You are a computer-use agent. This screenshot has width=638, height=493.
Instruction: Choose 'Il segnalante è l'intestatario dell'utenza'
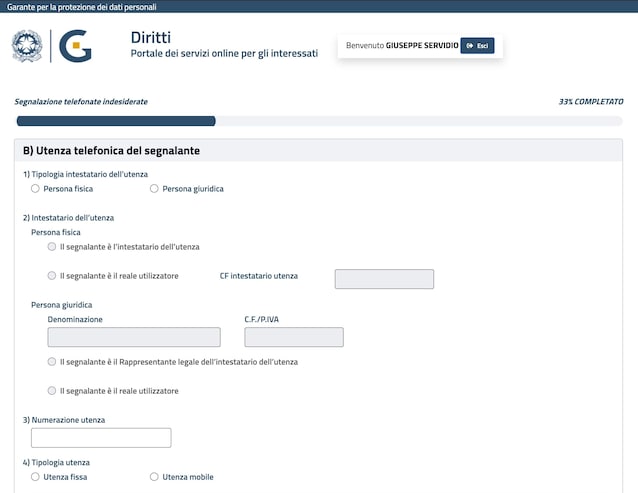[52, 246]
